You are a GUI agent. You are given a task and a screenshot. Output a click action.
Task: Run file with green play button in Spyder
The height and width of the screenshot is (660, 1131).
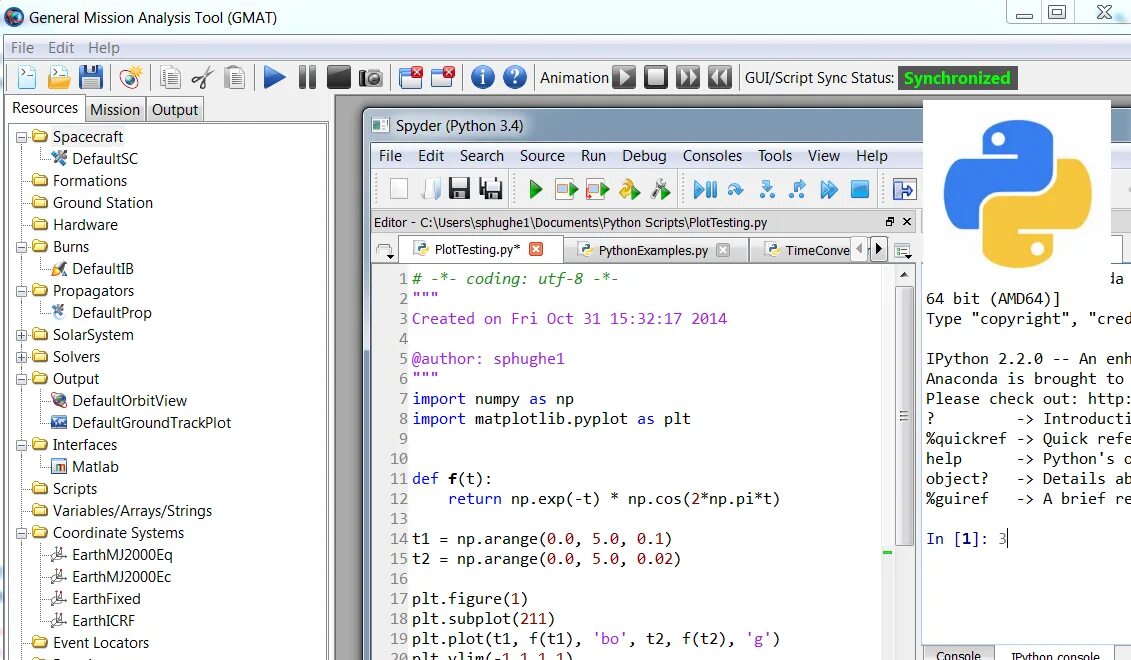tap(535, 189)
